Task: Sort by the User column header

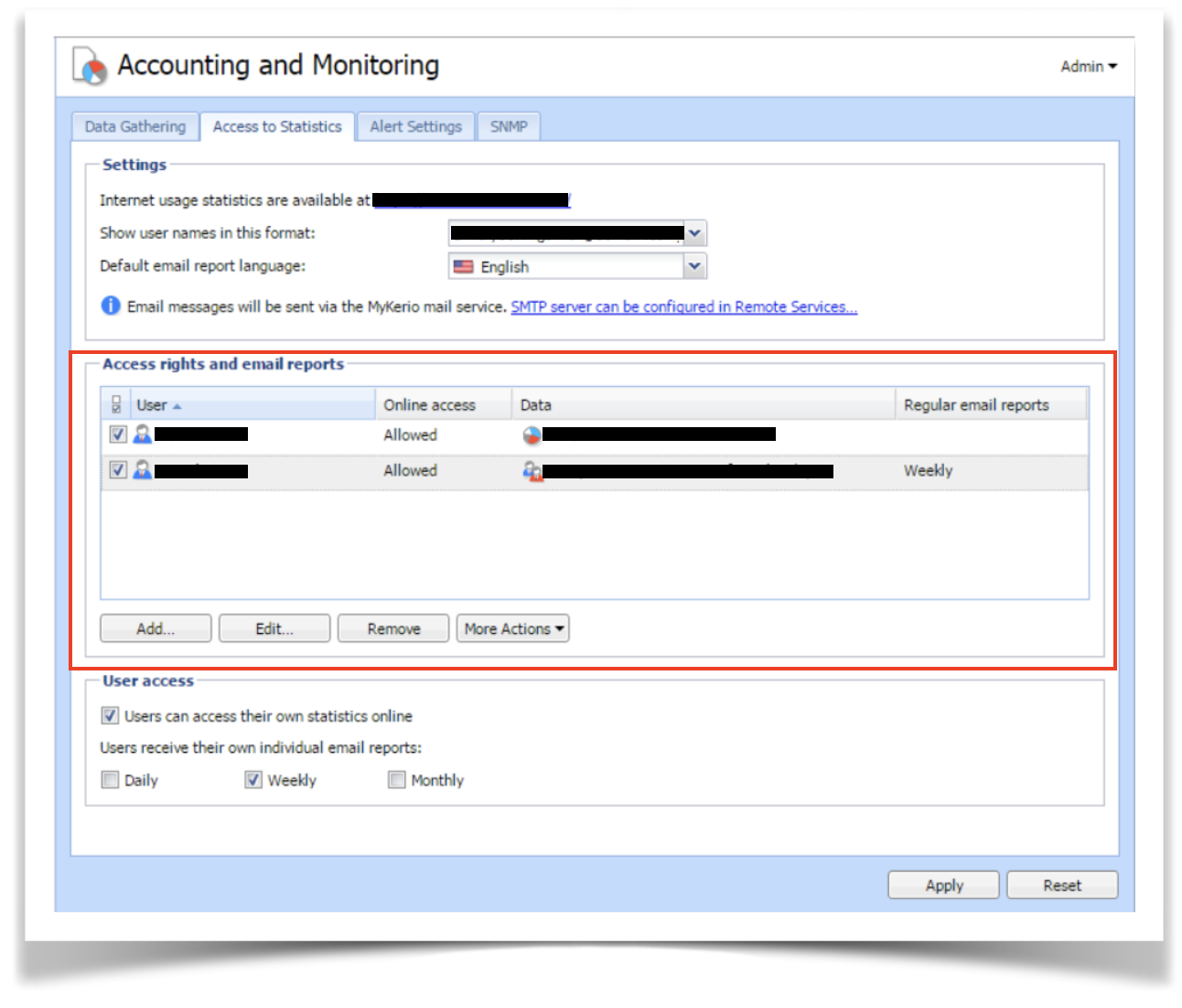Action: pyautogui.click(x=253, y=404)
